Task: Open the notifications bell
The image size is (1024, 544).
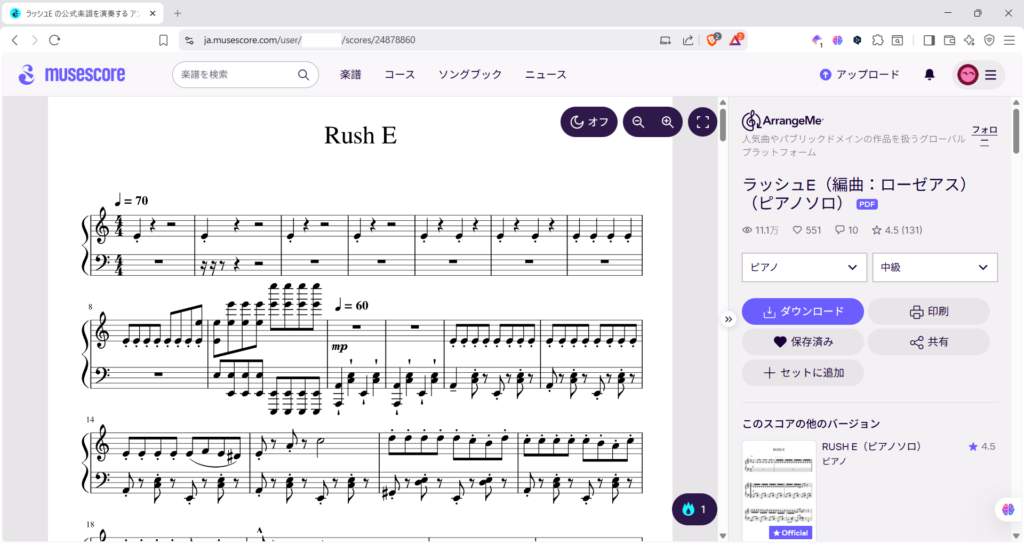Action: (x=929, y=75)
